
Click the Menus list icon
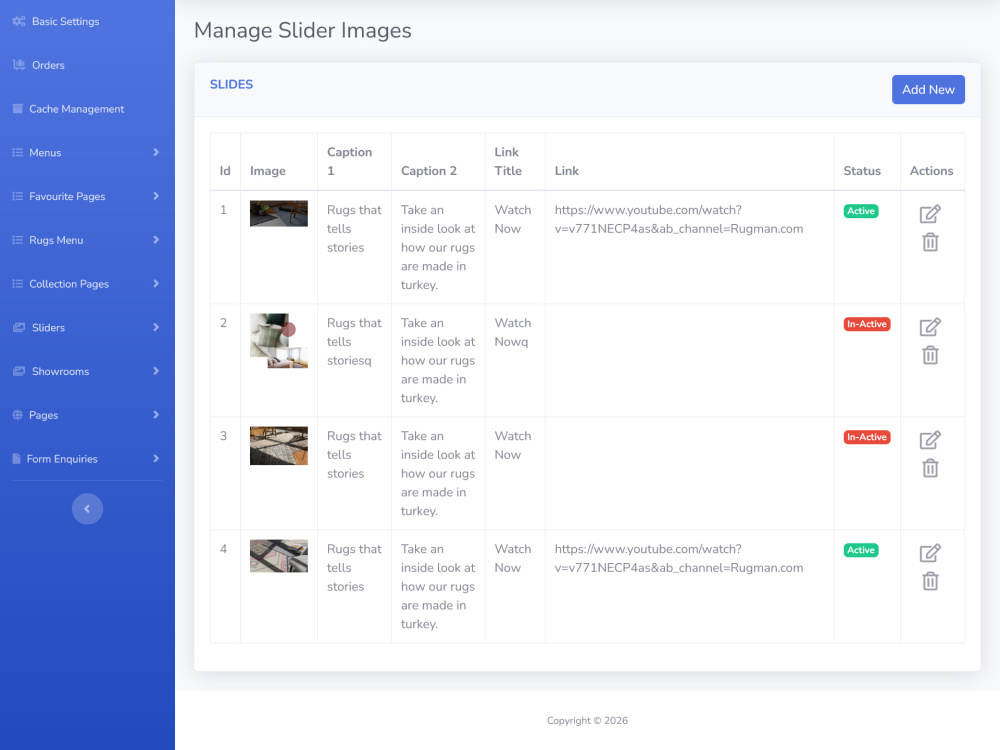coord(18,152)
